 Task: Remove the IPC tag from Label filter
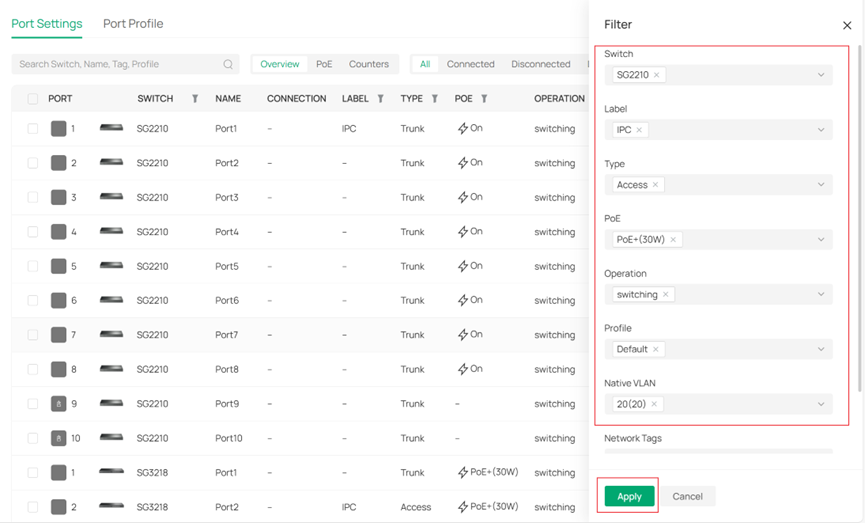(639, 130)
